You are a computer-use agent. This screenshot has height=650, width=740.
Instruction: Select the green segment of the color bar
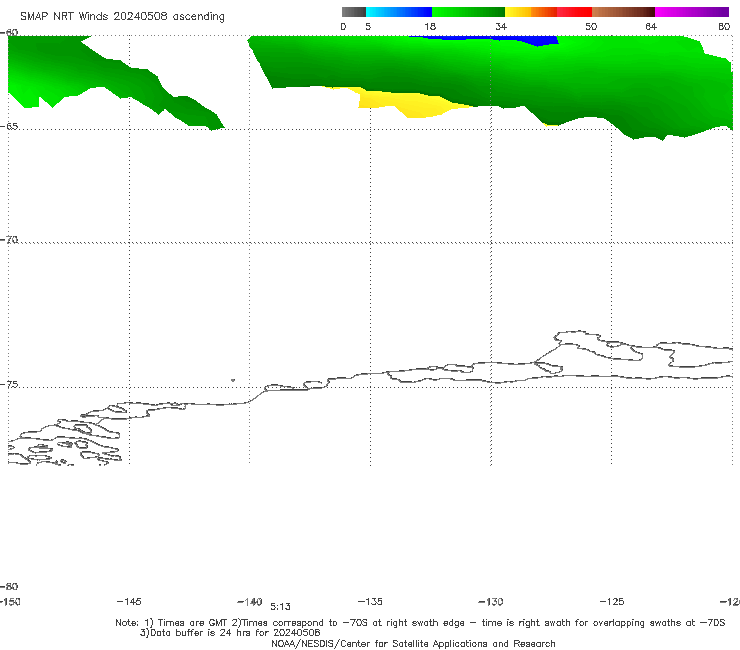[468, 12]
